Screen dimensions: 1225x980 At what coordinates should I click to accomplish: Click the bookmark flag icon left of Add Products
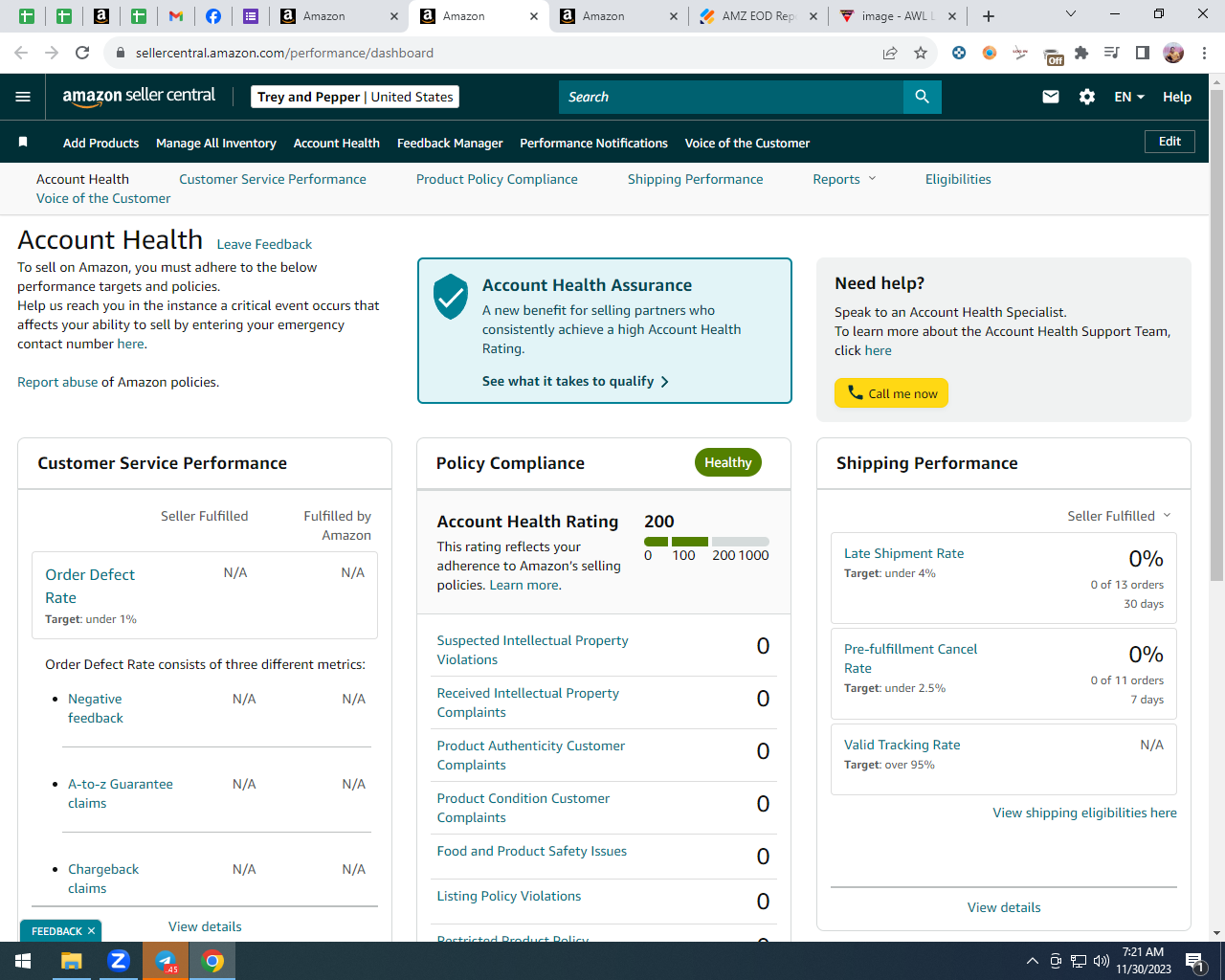(x=23, y=143)
